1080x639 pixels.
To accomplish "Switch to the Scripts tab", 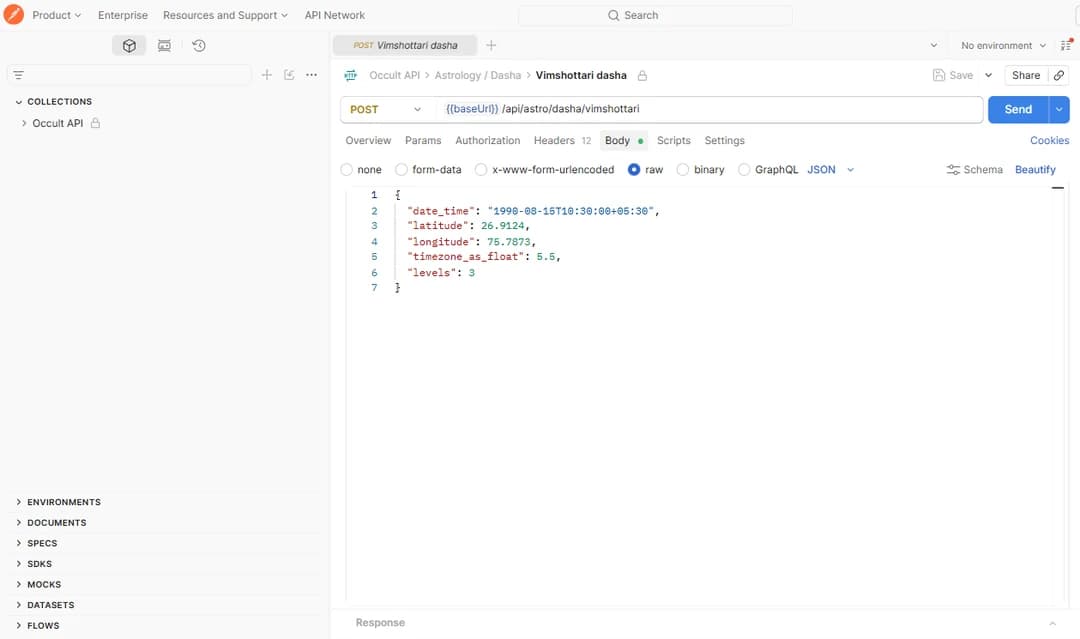I will click(674, 140).
